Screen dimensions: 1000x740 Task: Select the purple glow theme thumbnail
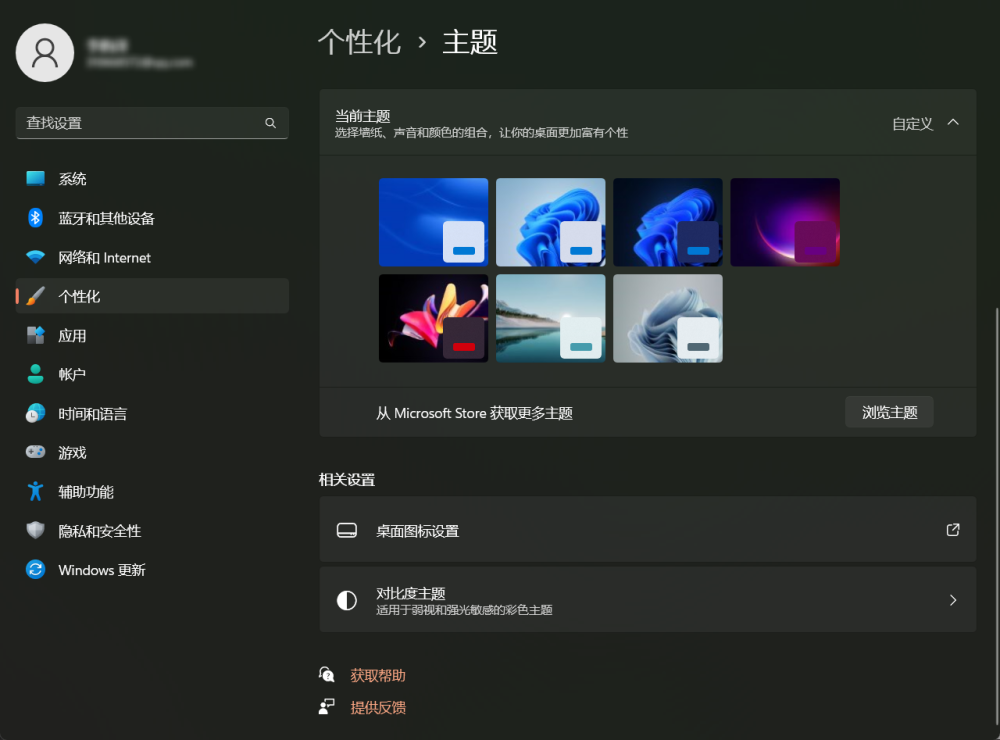[785, 222]
